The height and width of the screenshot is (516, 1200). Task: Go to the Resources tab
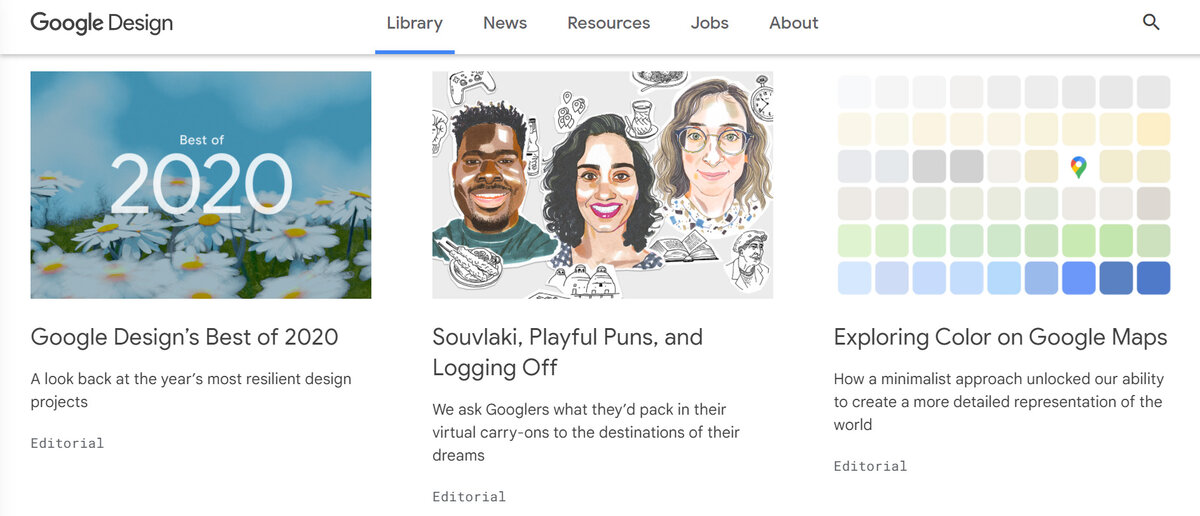pos(608,23)
